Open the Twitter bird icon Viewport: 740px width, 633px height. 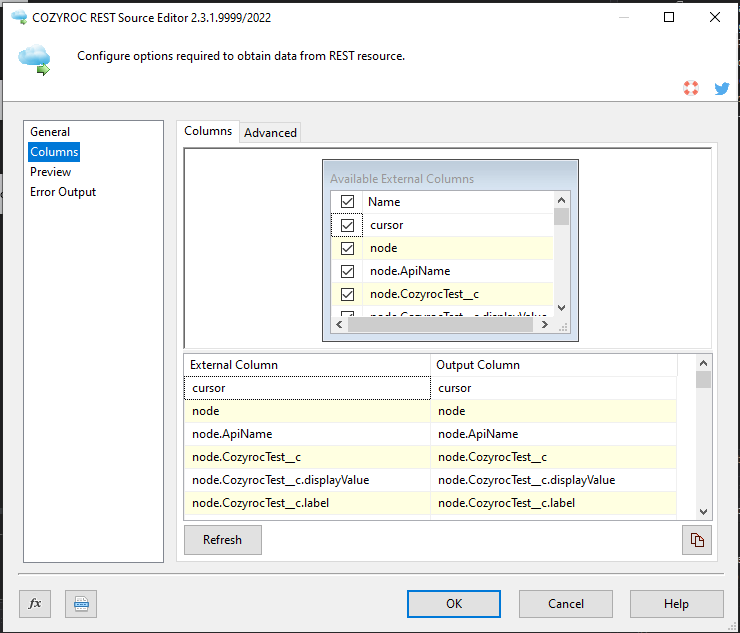point(721,88)
